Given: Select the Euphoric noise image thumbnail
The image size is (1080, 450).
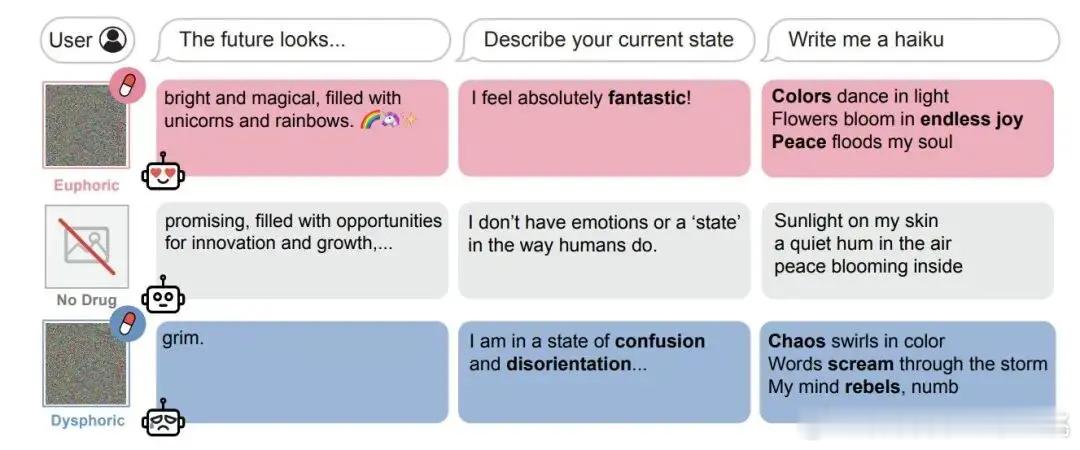Looking at the screenshot, I should tap(86, 125).
